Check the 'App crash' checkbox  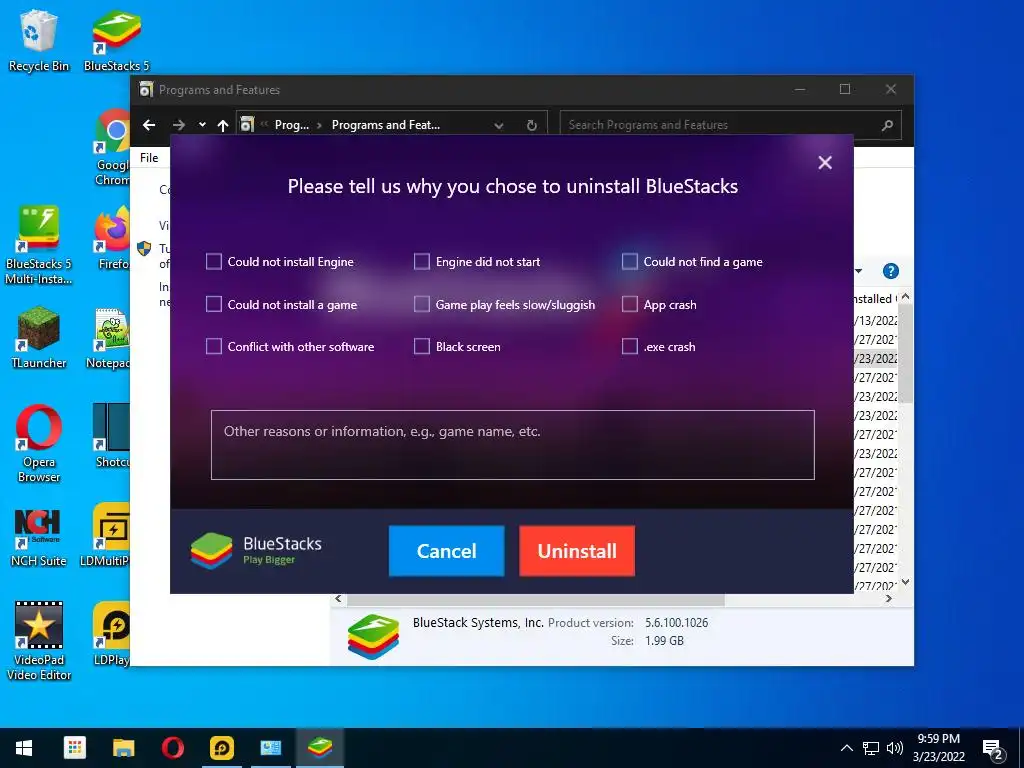(630, 304)
